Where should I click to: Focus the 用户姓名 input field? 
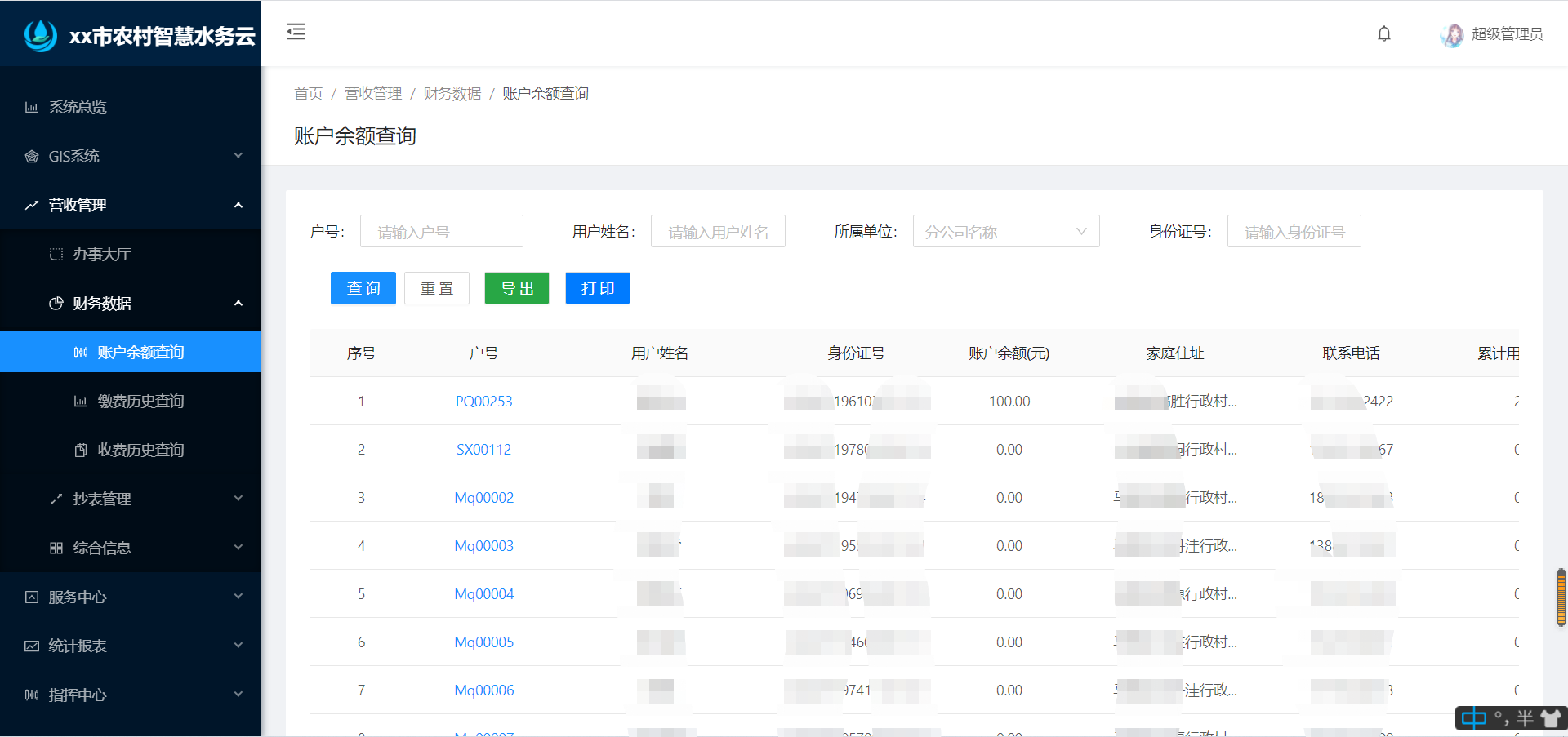718,231
